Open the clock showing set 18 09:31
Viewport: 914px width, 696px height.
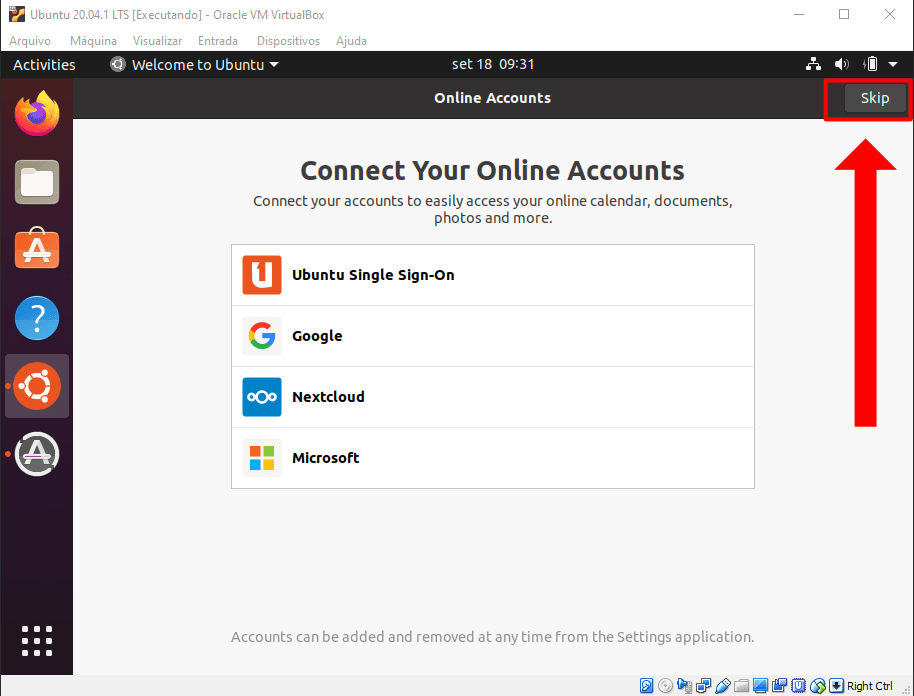(x=493, y=64)
